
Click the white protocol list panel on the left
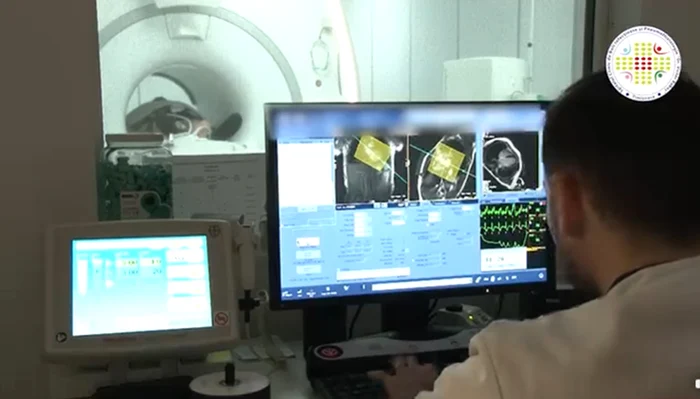(x=306, y=173)
